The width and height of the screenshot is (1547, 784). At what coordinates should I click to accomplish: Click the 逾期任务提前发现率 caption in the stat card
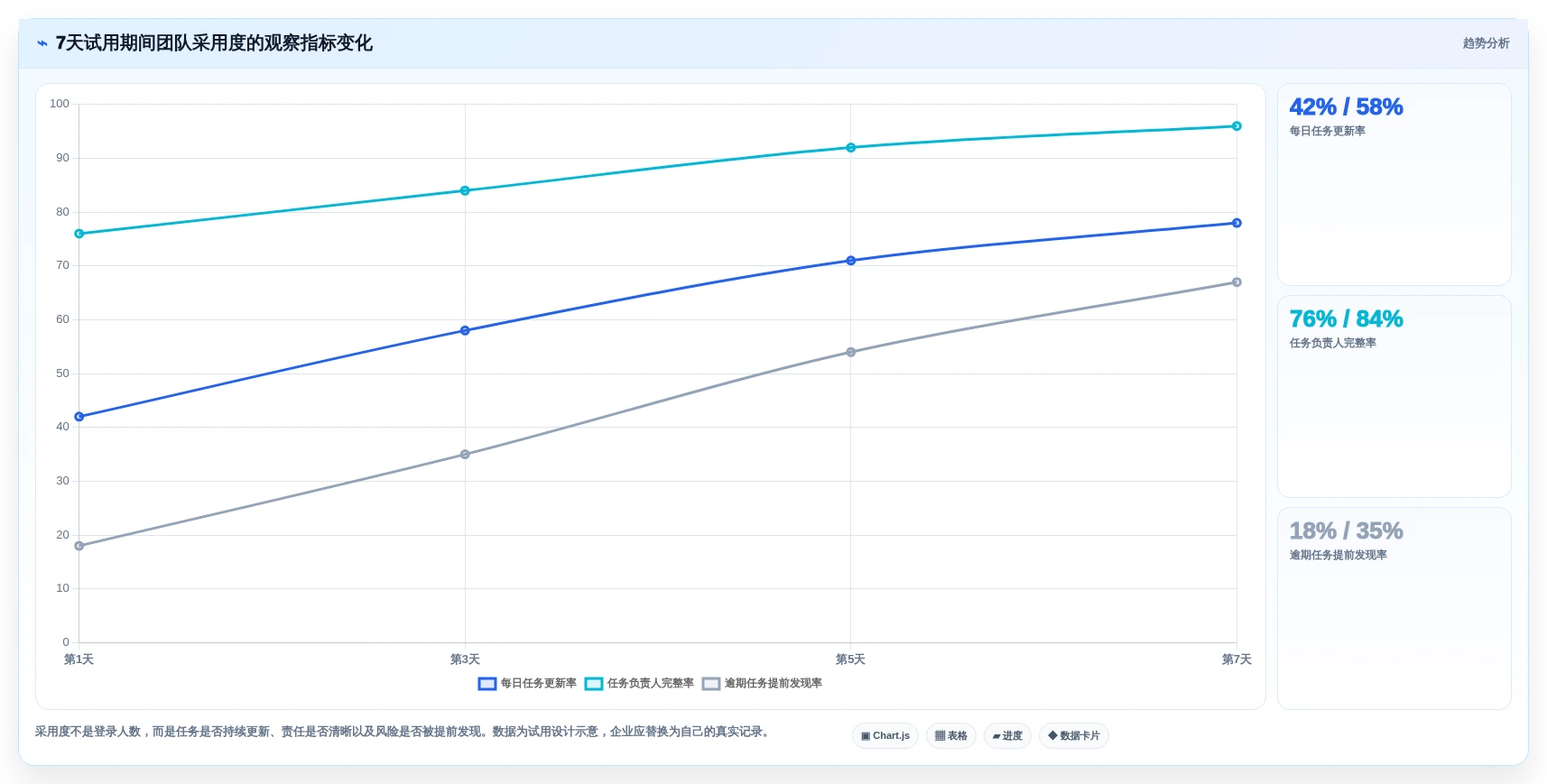pos(1338,556)
